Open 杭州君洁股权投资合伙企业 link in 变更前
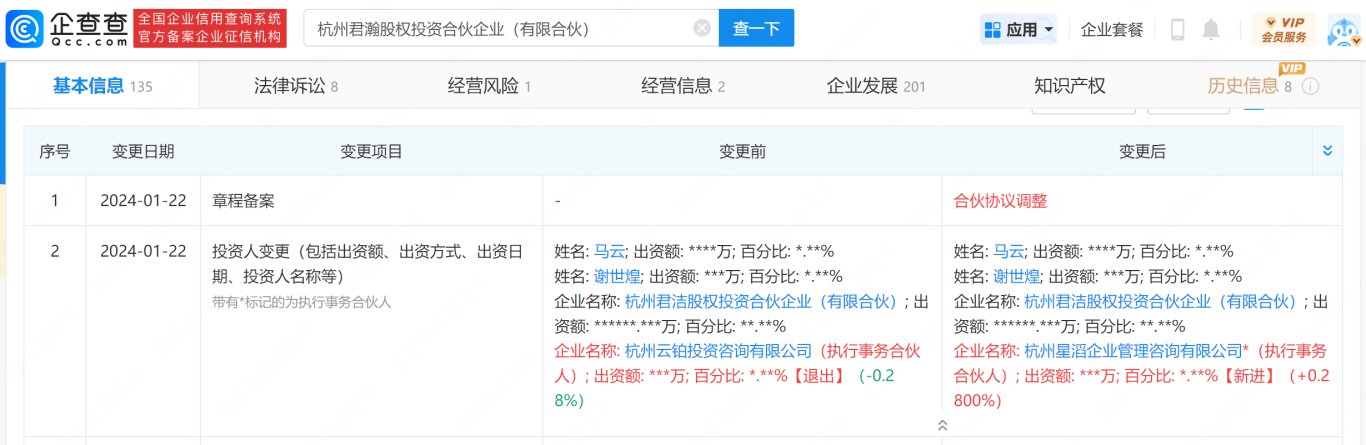1366x445 pixels. click(x=761, y=301)
